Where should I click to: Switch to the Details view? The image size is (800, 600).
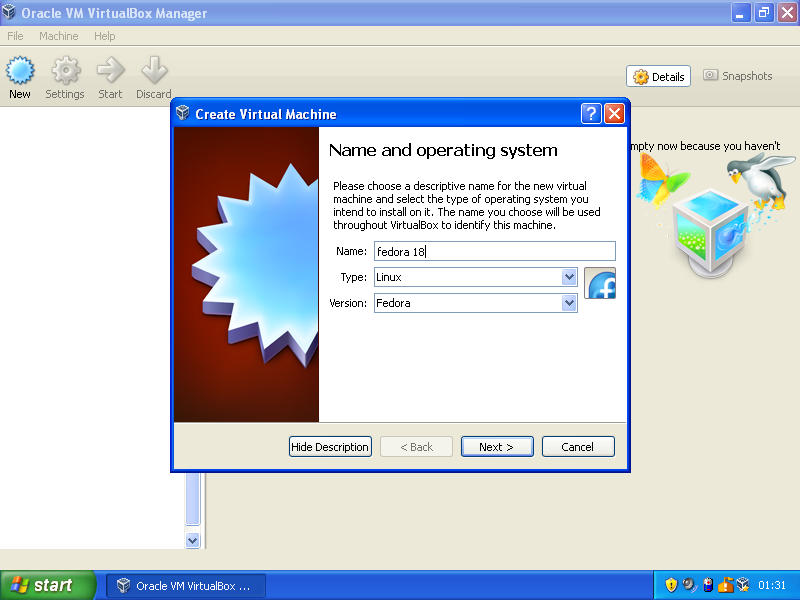tap(658, 77)
